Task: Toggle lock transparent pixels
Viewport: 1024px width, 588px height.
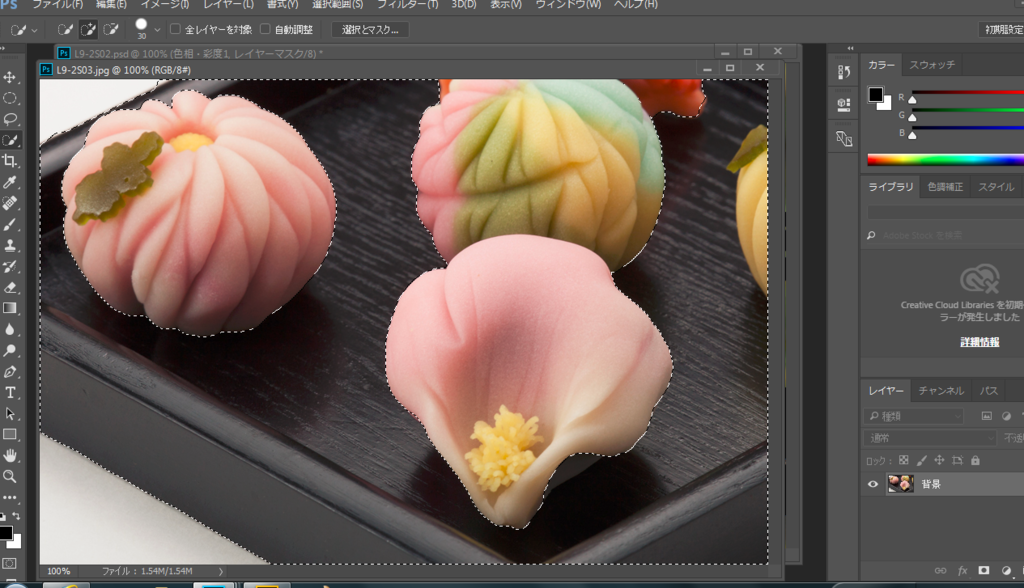Action: pyautogui.click(x=904, y=461)
